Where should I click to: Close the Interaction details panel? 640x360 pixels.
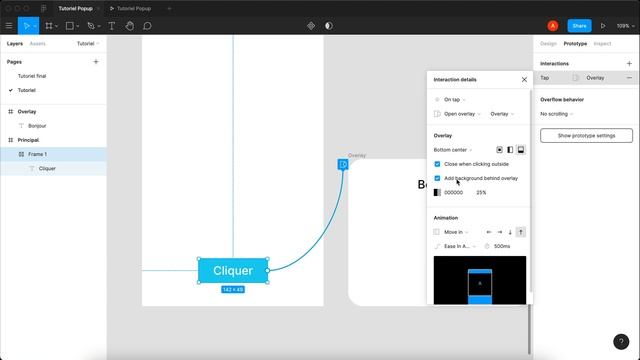pyautogui.click(x=524, y=80)
